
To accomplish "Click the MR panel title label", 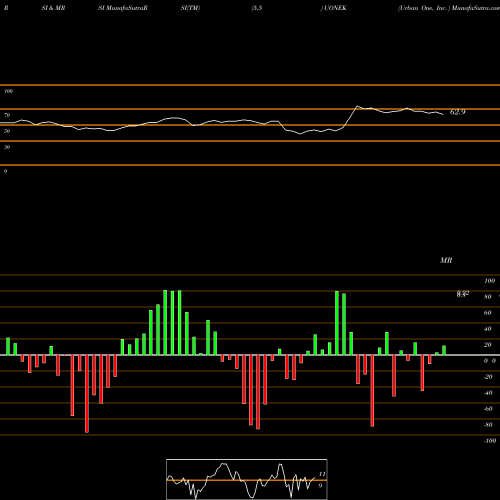I will [446, 260].
